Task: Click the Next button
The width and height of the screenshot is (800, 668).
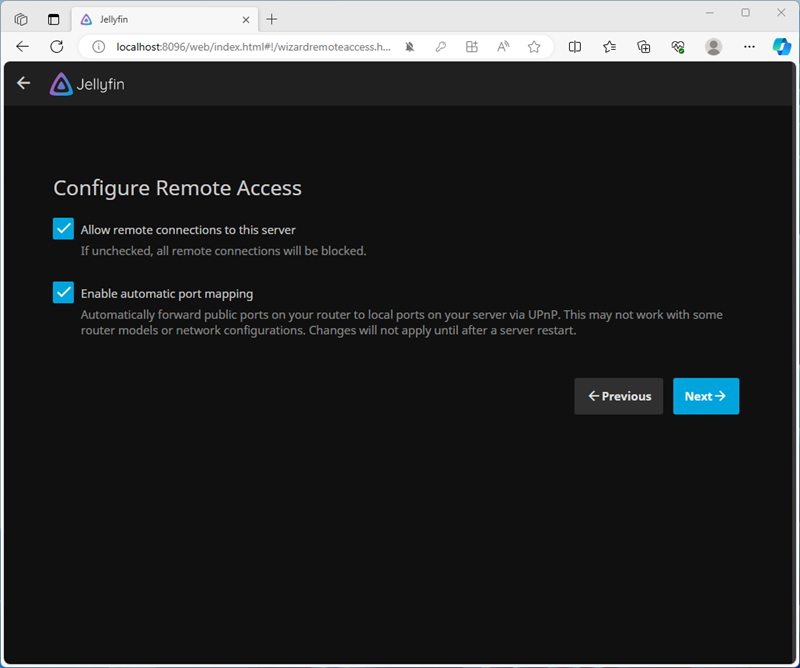Action: pyautogui.click(x=705, y=396)
